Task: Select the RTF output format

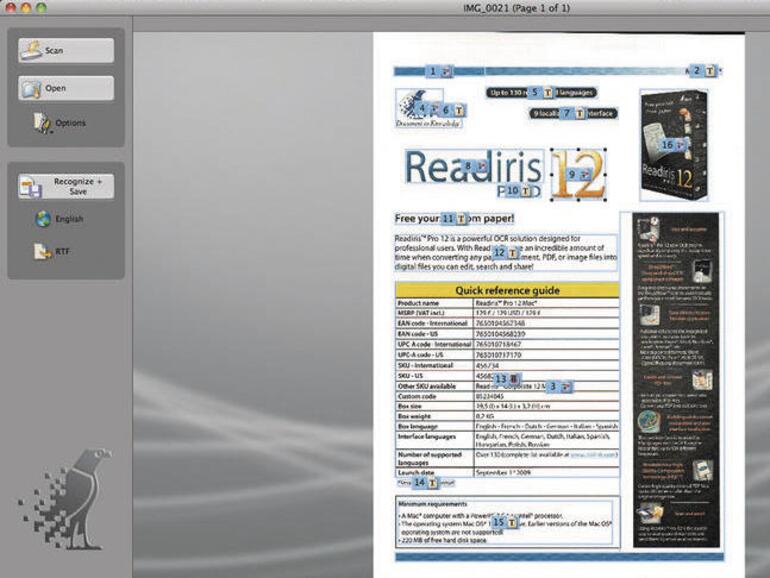Action: 52,251
